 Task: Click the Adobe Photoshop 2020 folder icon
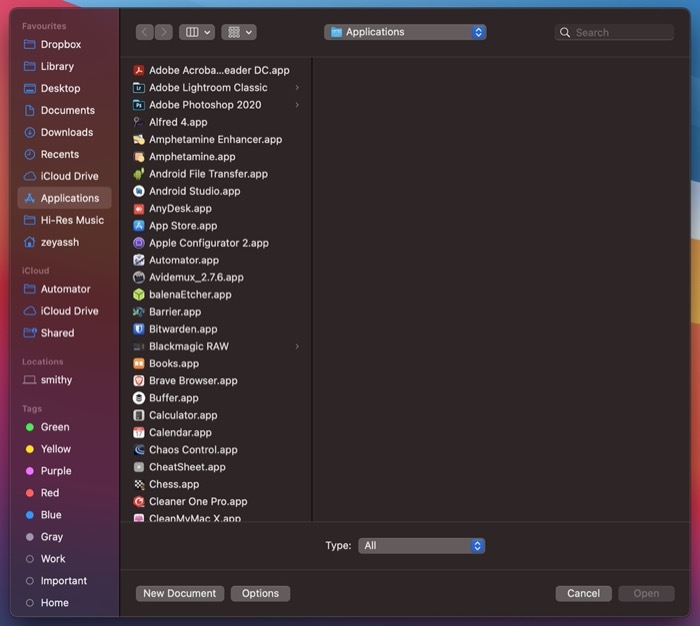(139, 105)
